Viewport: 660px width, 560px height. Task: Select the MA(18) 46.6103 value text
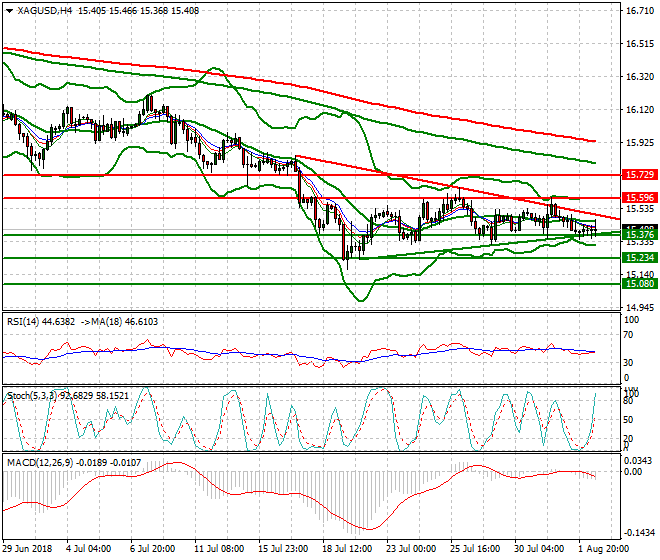(x=124, y=322)
